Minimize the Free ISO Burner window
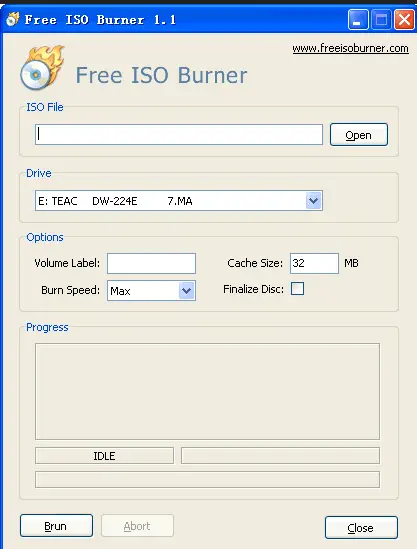Image resolution: width=417 pixels, height=549 pixels. click(x=358, y=20)
